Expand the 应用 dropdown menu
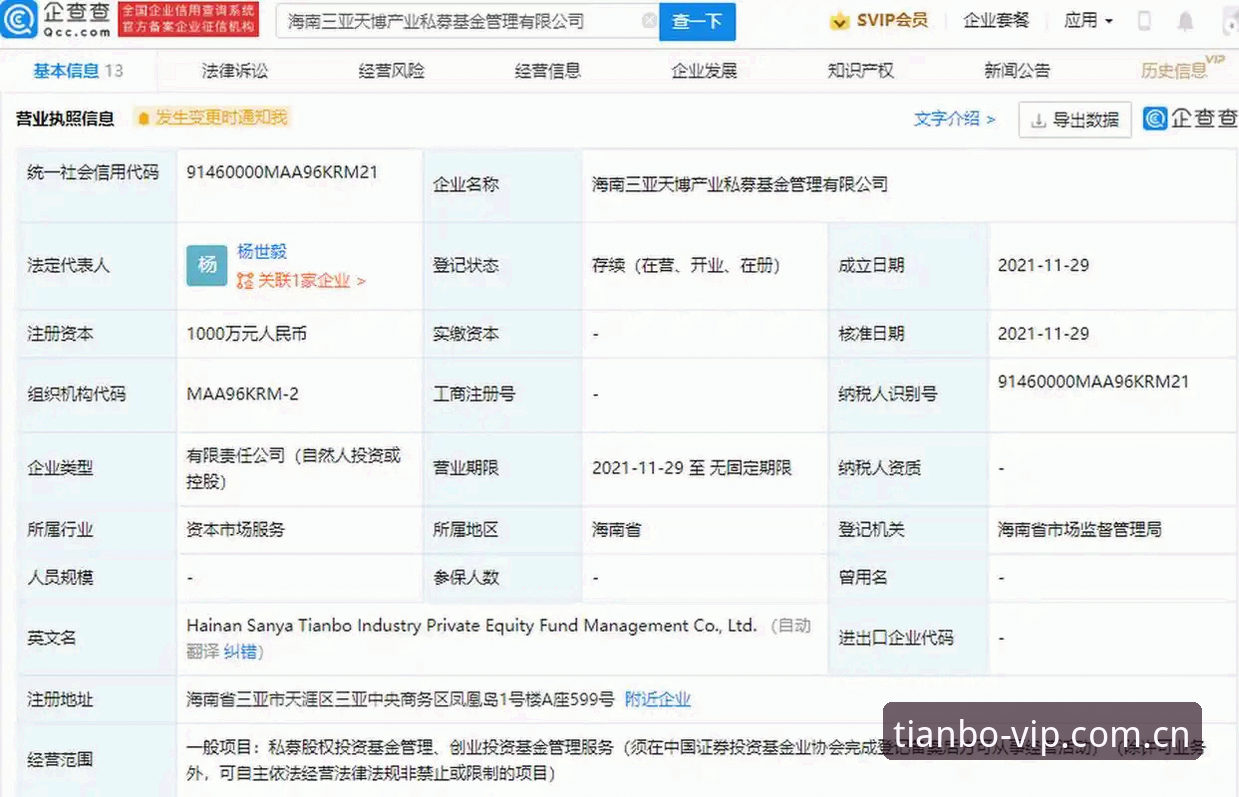This screenshot has height=797, width=1239. click(x=1088, y=20)
